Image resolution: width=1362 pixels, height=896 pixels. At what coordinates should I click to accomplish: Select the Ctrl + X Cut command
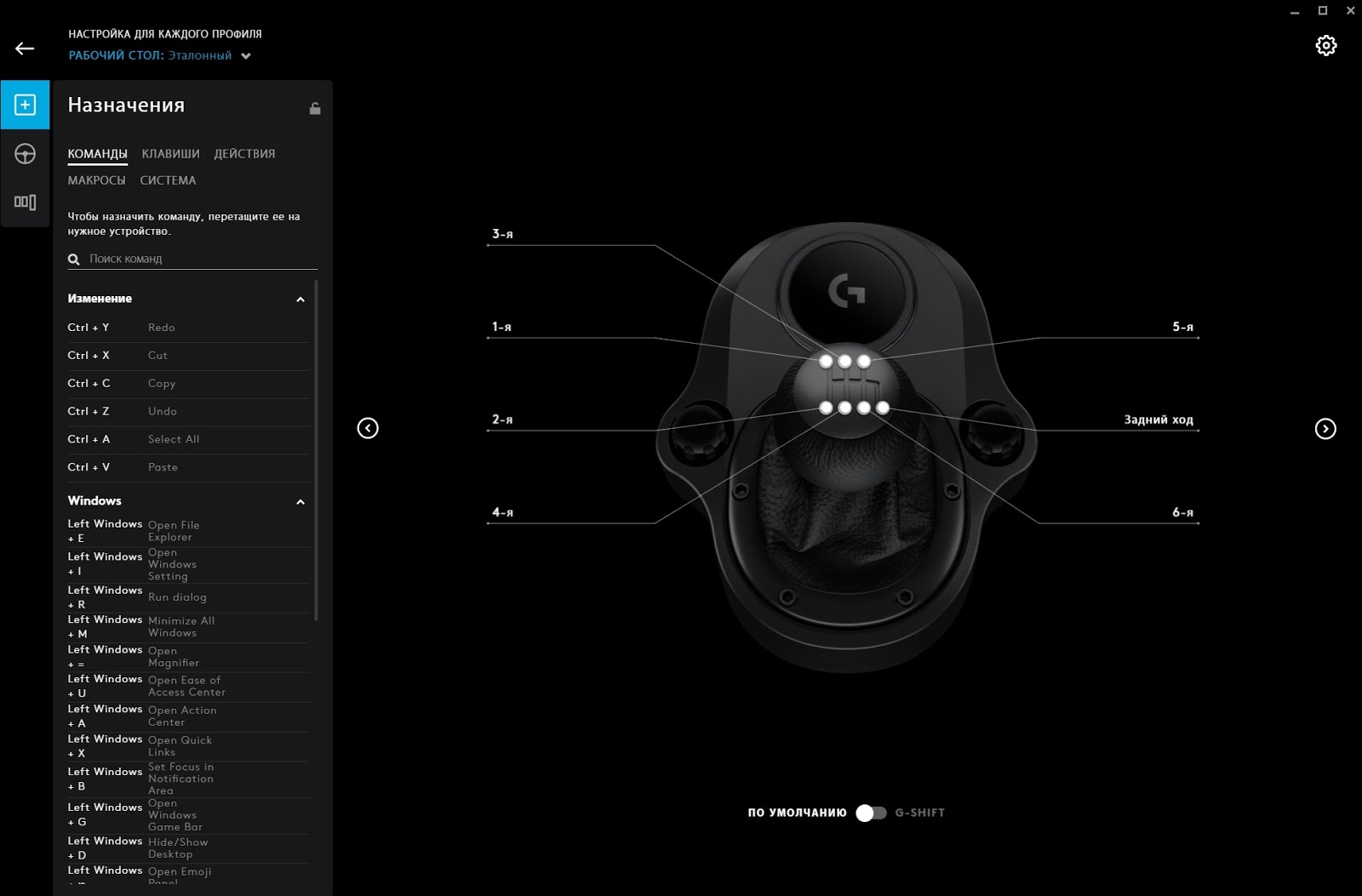tap(188, 356)
